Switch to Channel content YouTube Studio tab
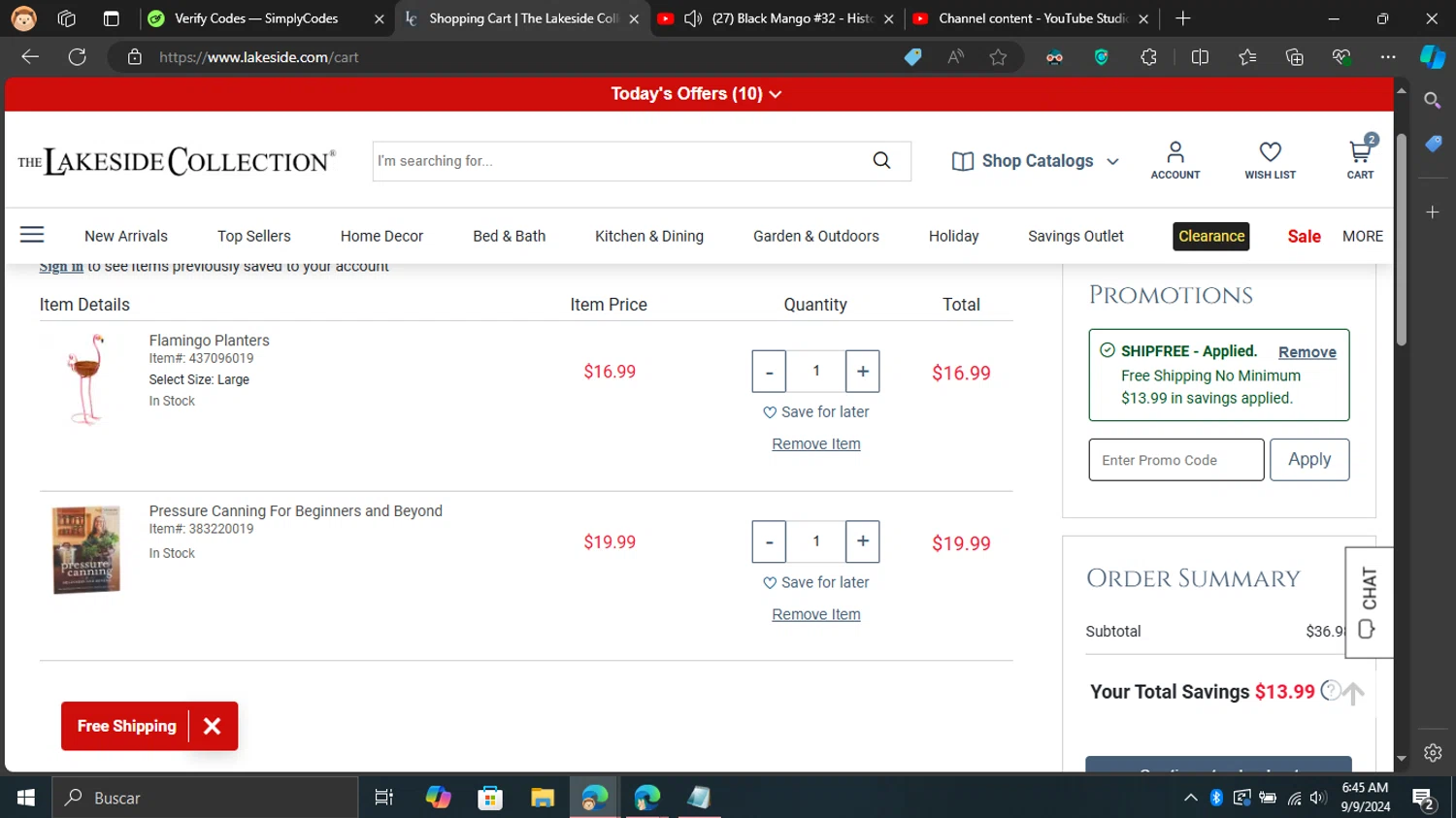 [1031, 18]
